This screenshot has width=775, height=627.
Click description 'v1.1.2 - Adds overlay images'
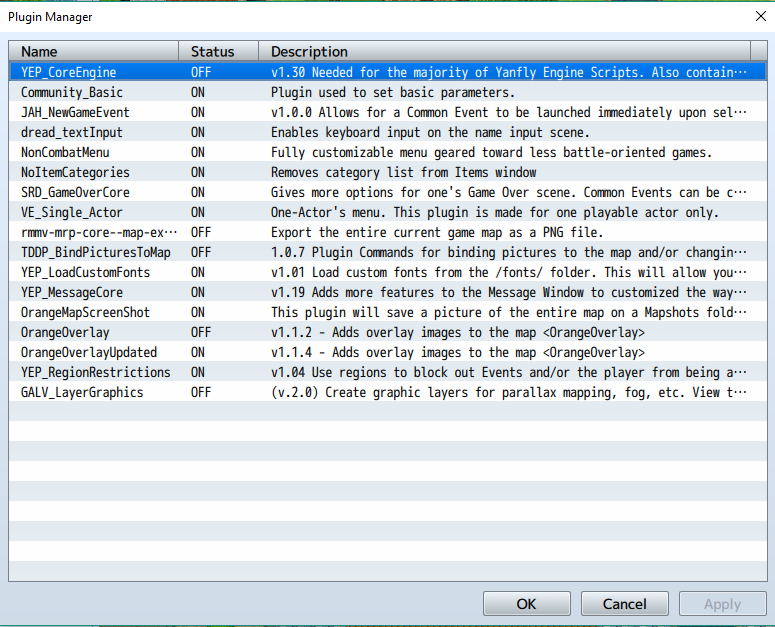[458, 333]
